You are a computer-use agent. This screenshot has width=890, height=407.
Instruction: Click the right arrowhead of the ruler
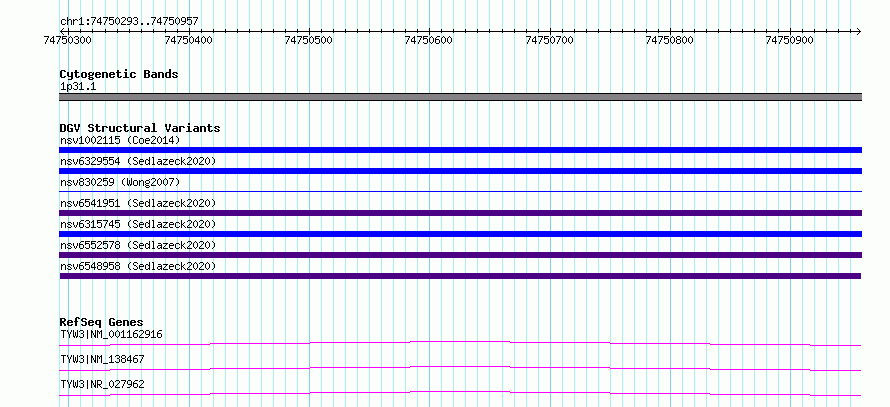(x=858, y=31)
